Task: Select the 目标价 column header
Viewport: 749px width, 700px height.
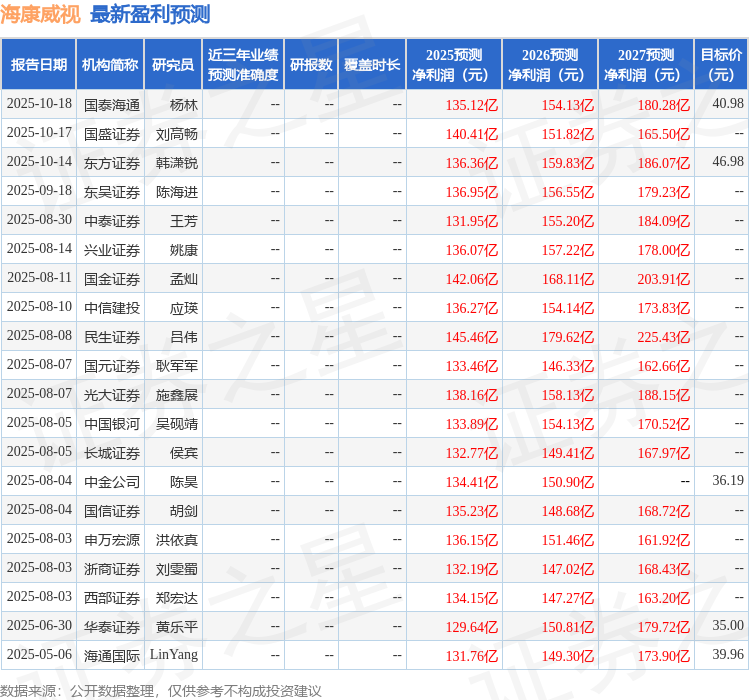Action: pyautogui.click(x=721, y=65)
